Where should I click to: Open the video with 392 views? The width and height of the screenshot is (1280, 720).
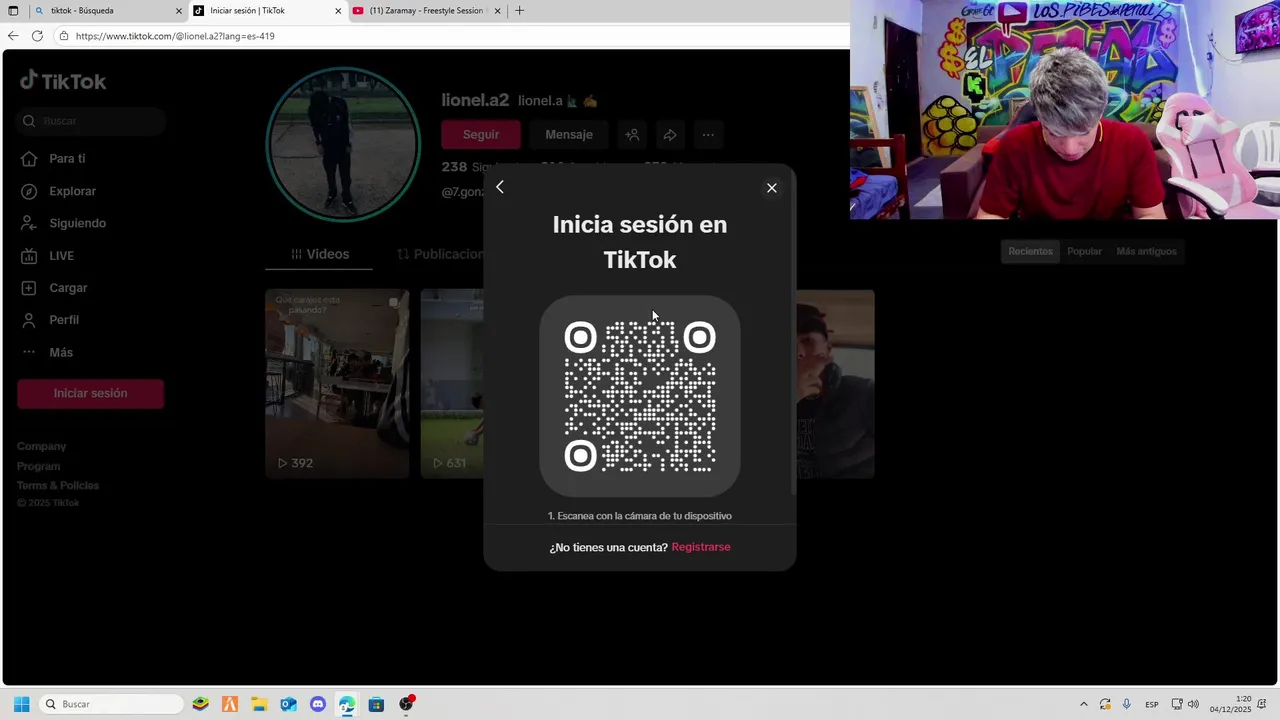coord(337,384)
